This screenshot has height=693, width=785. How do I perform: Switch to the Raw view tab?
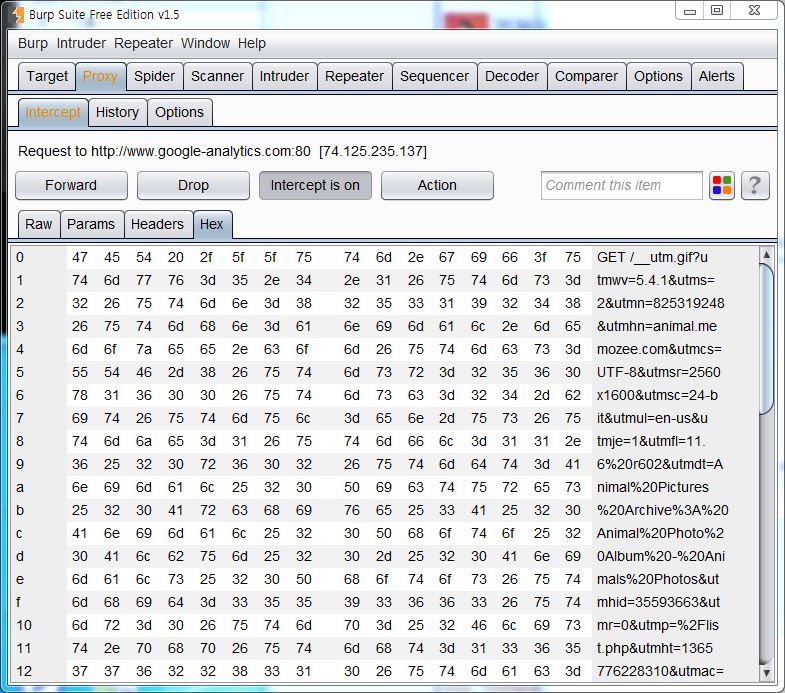point(39,224)
